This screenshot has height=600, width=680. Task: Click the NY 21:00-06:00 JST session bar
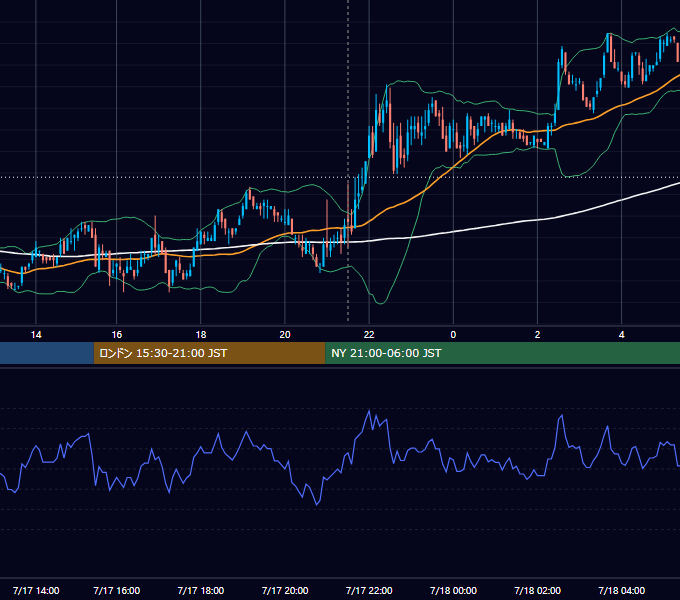[x=503, y=353]
